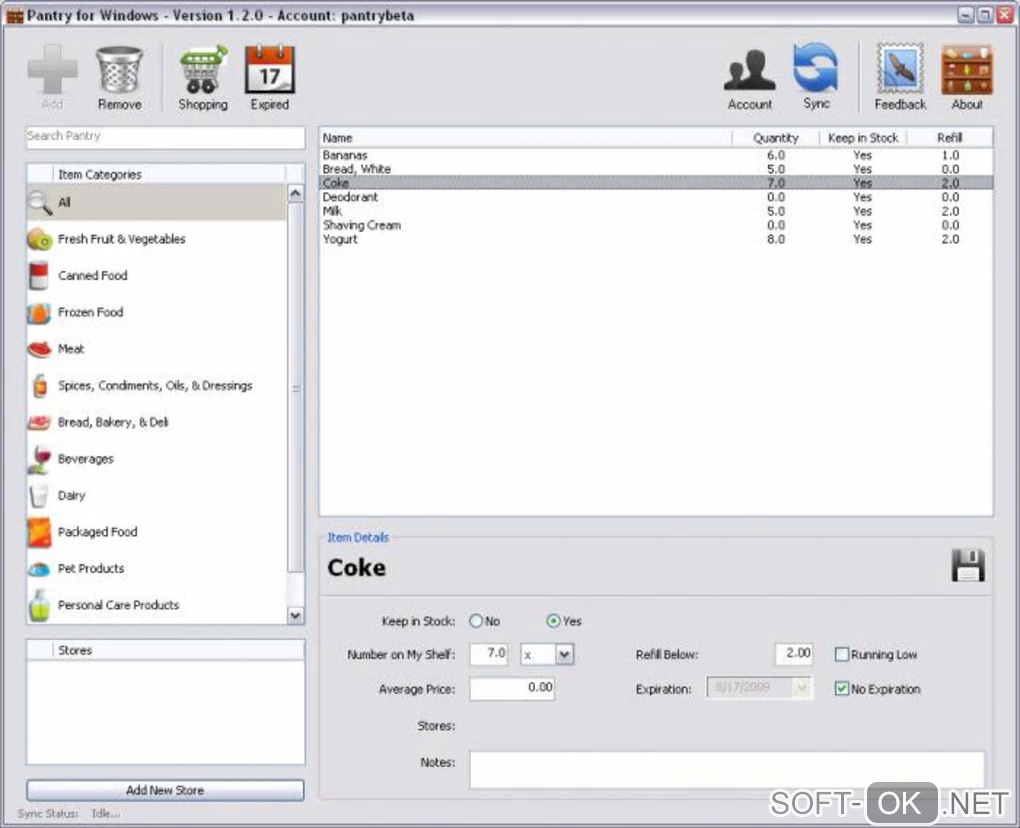
Task: Select the Dairy milk glass icon
Action: click(x=39, y=496)
